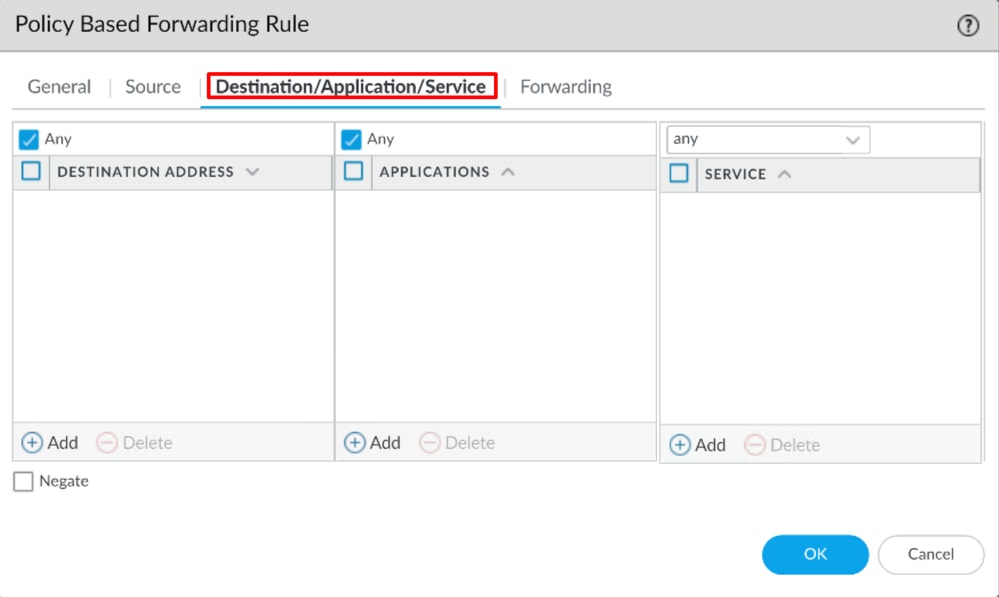Screen dimensions: 999x597
Task: Switch to the Forwarding tab
Action: coord(566,87)
